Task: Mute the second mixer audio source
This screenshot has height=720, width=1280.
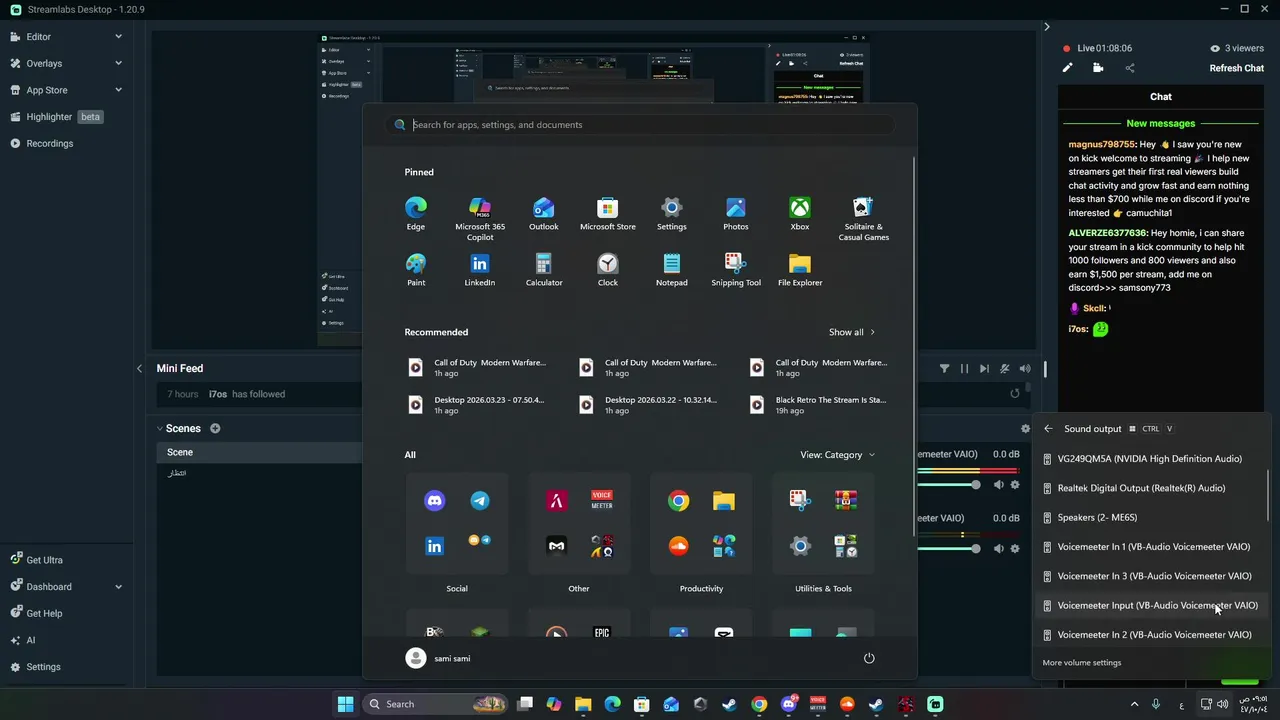Action: pyautogui.click(x=998, y=548)
